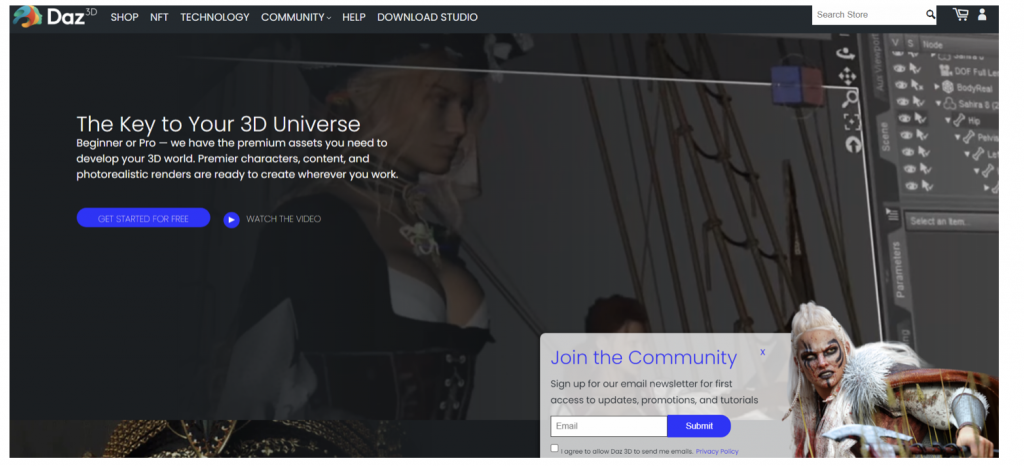Click the GET STARTED FOR FREE button
This screenshot has height=466, width=1024.
click(143, 218)
